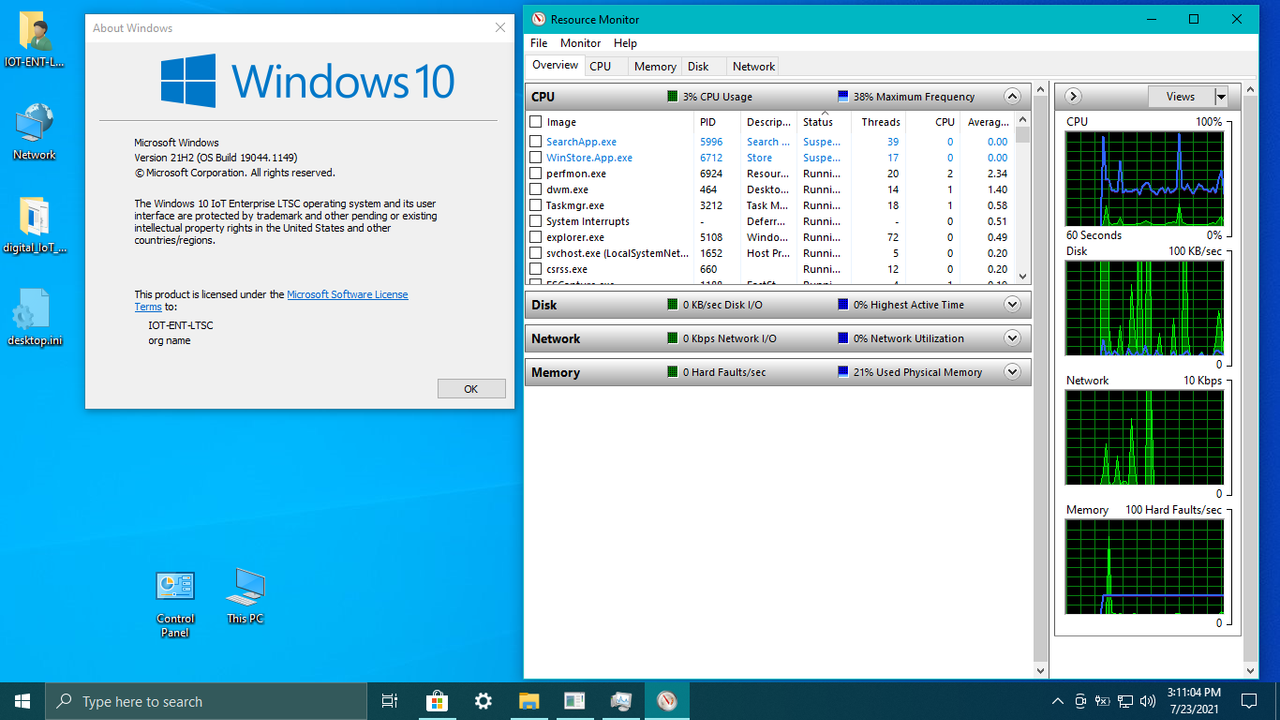
Task: Open the Monitor menu
Action: click(x=580, y=43)
